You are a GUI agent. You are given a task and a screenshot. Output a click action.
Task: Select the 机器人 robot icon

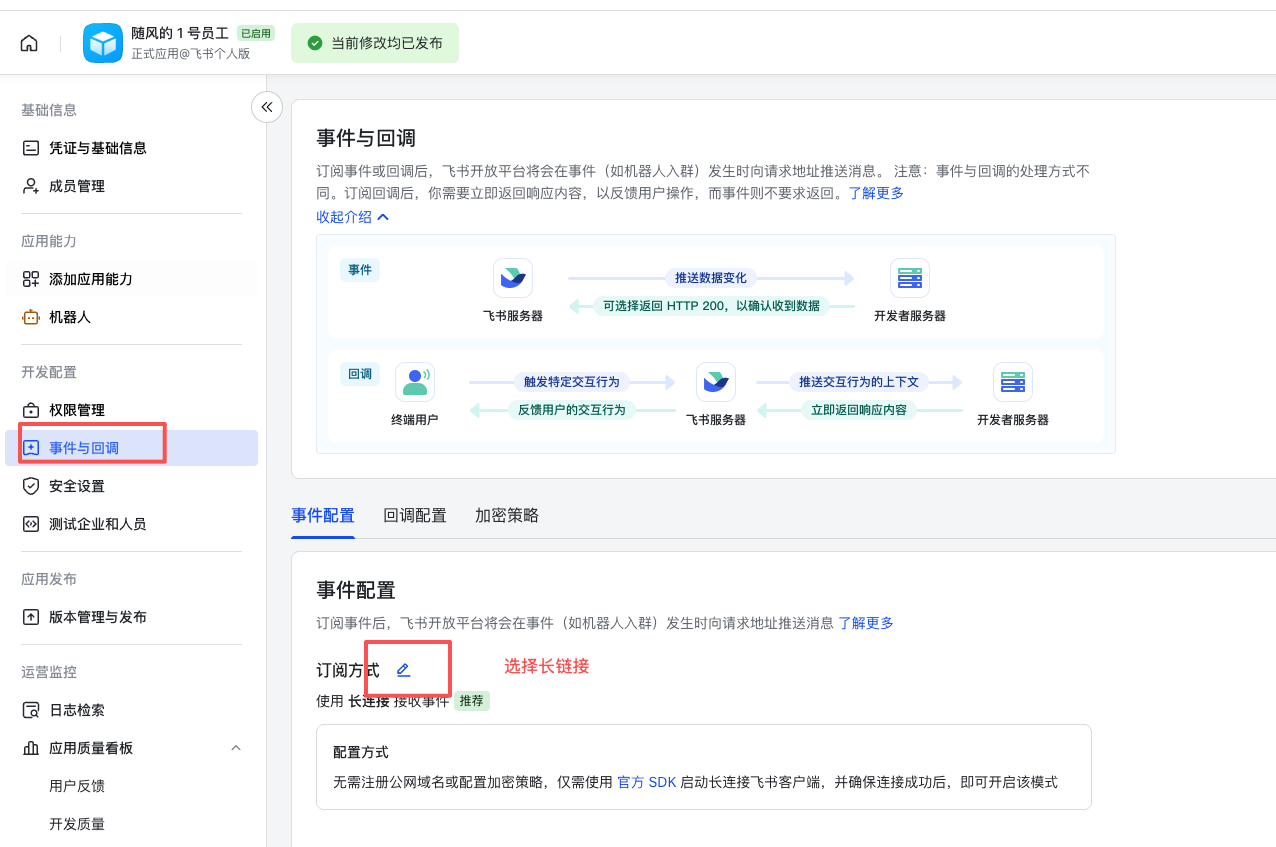[x=31, y=317]
